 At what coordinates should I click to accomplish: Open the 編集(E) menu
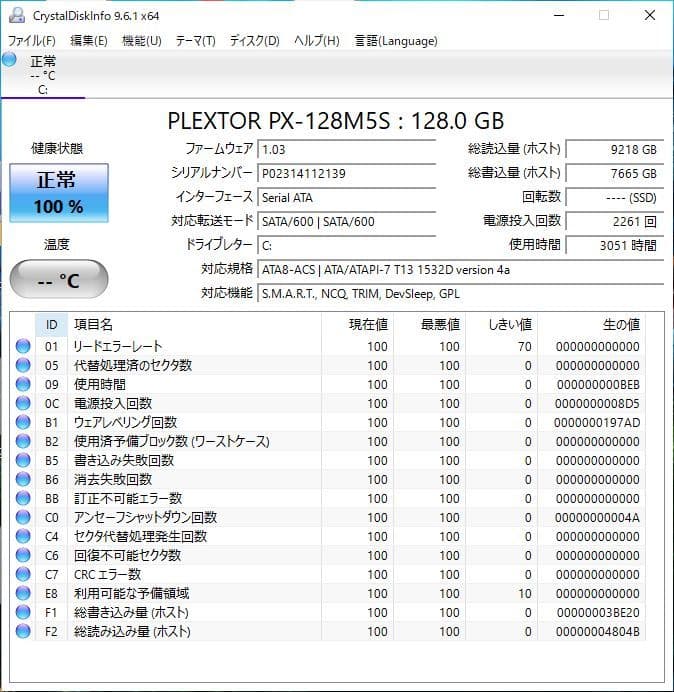(89, 41)
